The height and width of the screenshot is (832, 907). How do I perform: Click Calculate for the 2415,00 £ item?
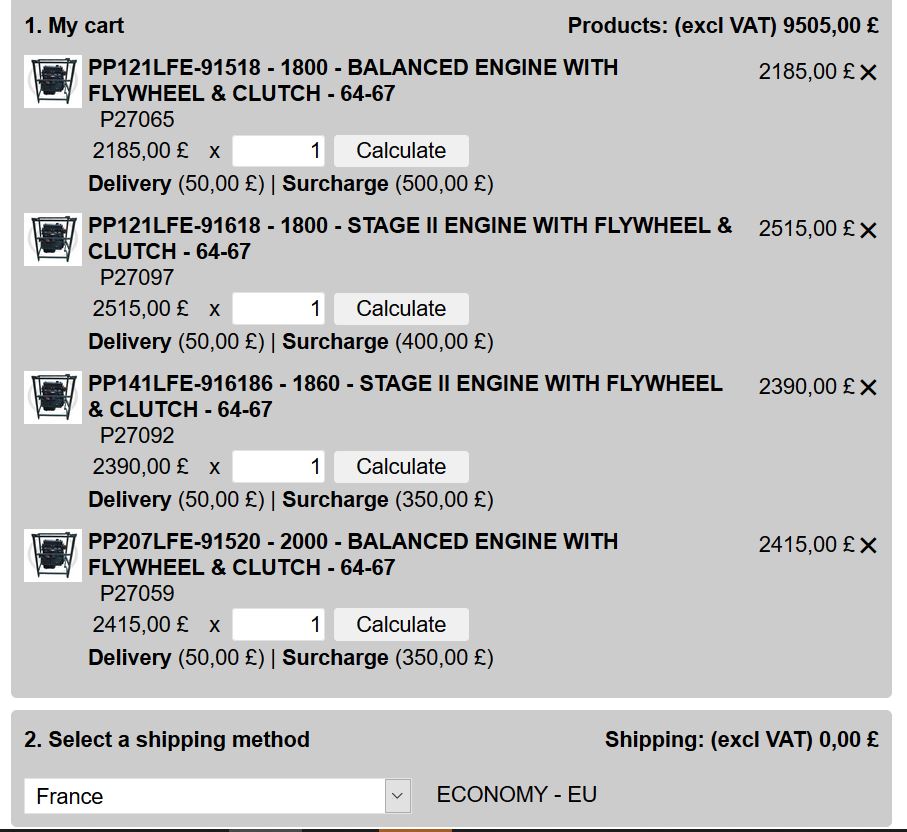tap(401, 624)
